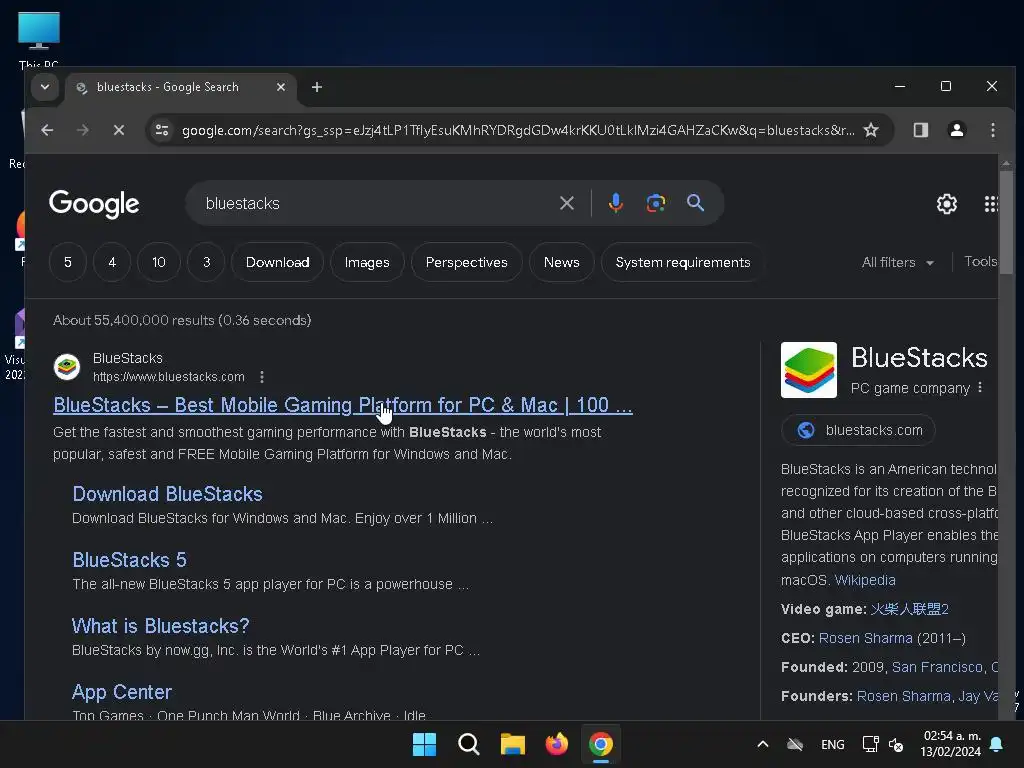Submit search with magnifier icon
Screen dimensions: 1024x768
[696, 203]
